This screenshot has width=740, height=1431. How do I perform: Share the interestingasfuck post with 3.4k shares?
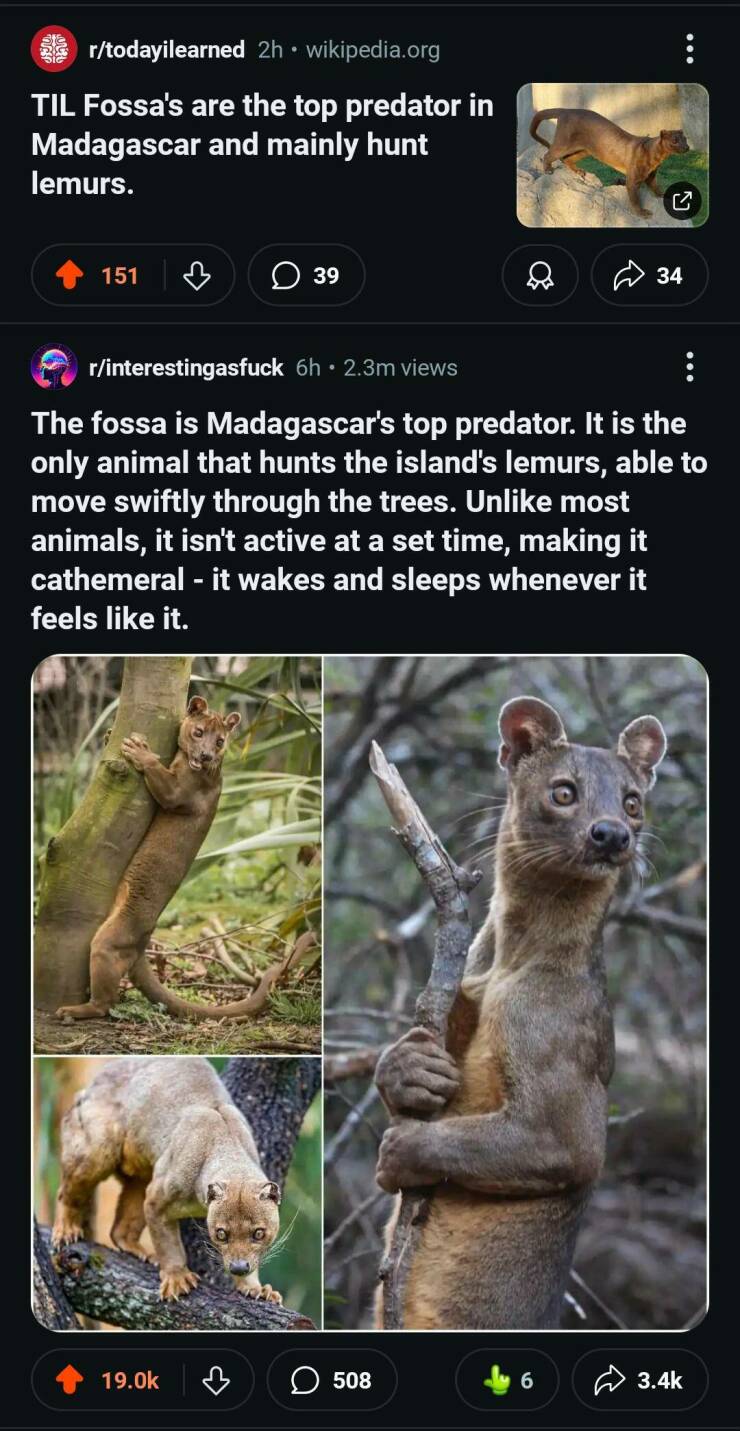point(640,1380)
